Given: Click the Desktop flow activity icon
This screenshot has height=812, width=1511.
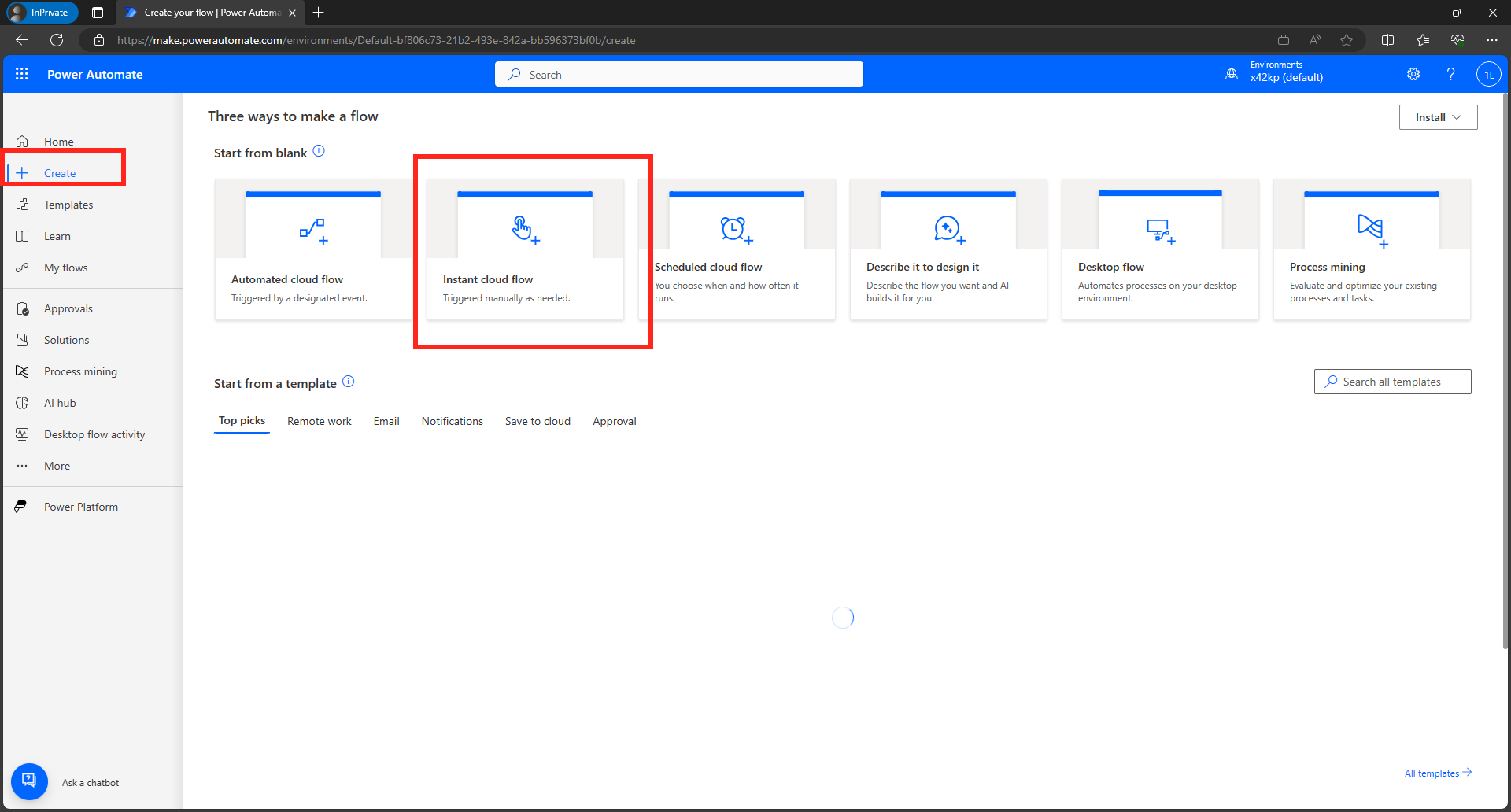Looking at the screenshot, I should coord(22,434).
